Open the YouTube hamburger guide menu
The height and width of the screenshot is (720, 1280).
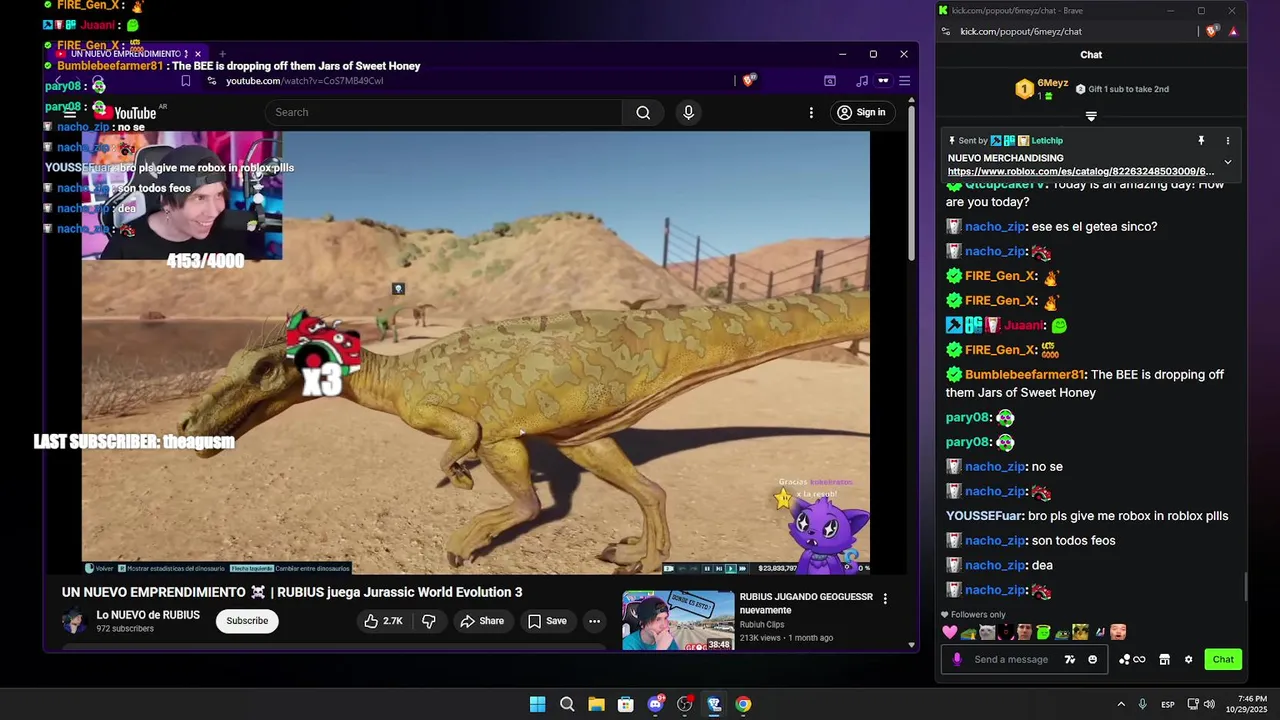70,112
